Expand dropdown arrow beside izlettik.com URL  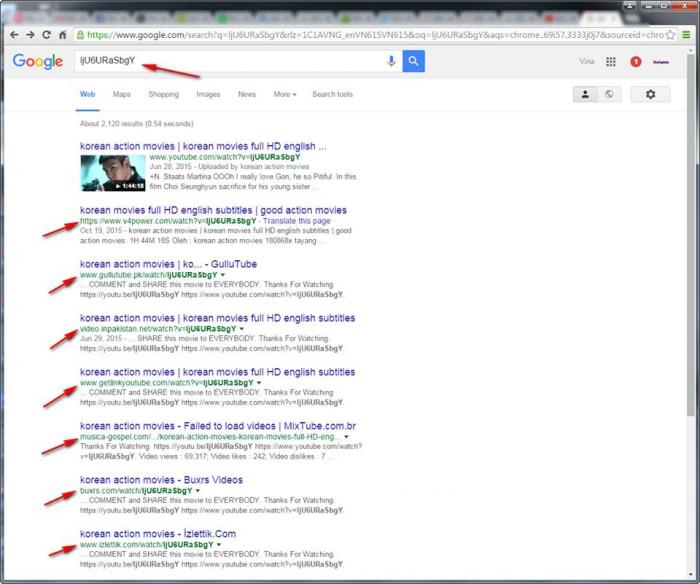tap(219, 545)
